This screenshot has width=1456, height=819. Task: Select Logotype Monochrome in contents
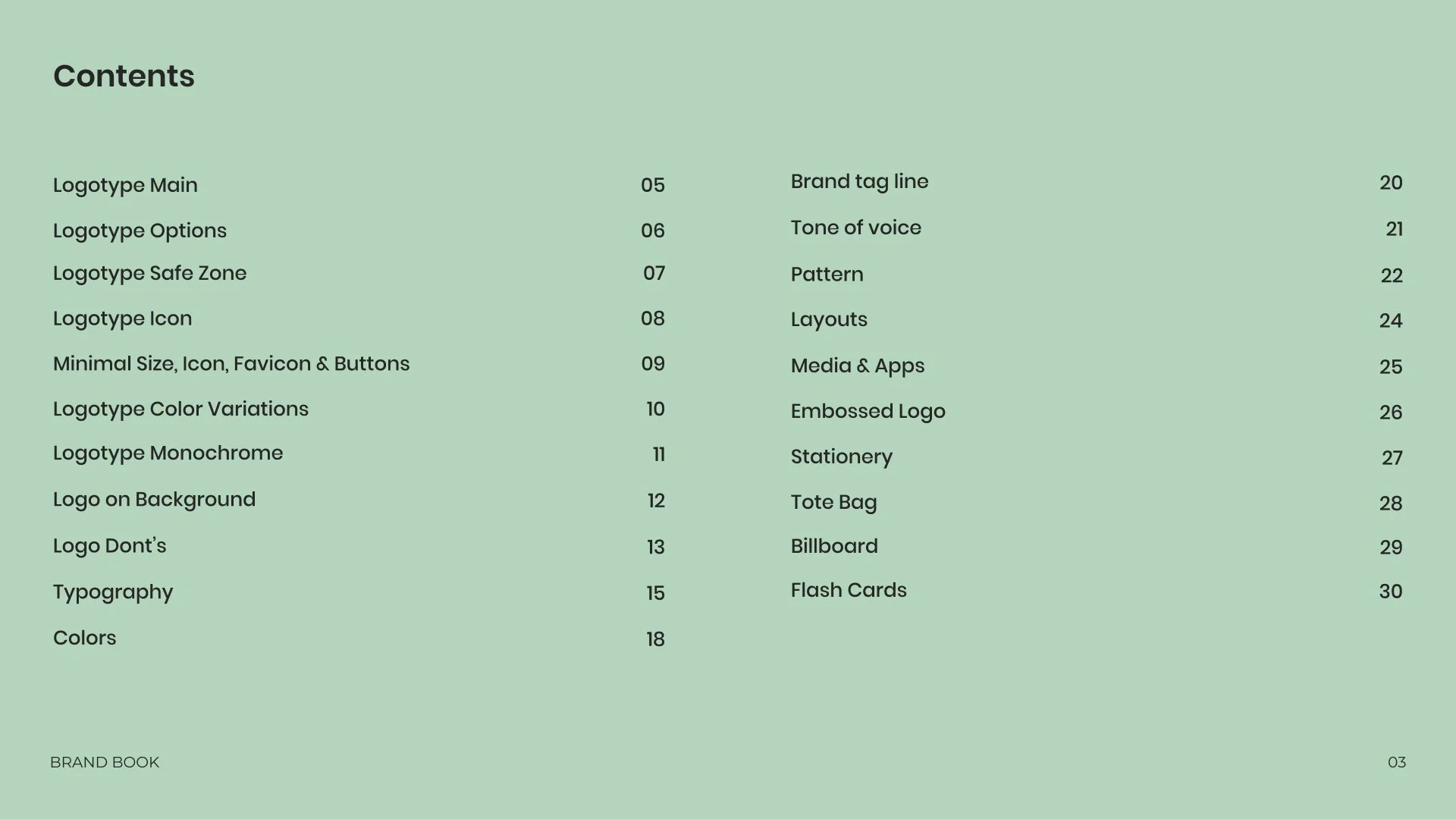(168, 453)
